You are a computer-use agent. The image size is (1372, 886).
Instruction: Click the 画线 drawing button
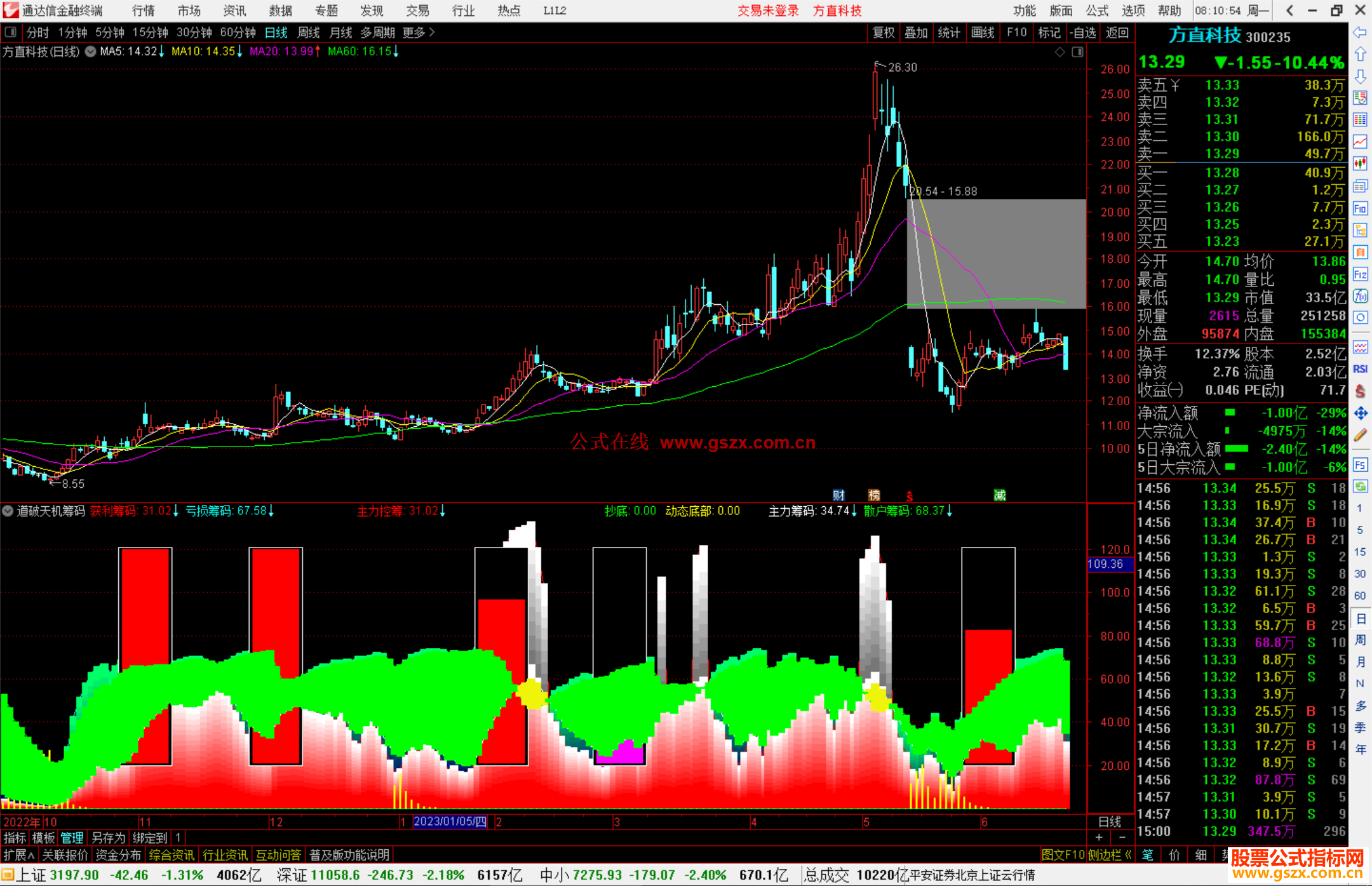(983, 32)
